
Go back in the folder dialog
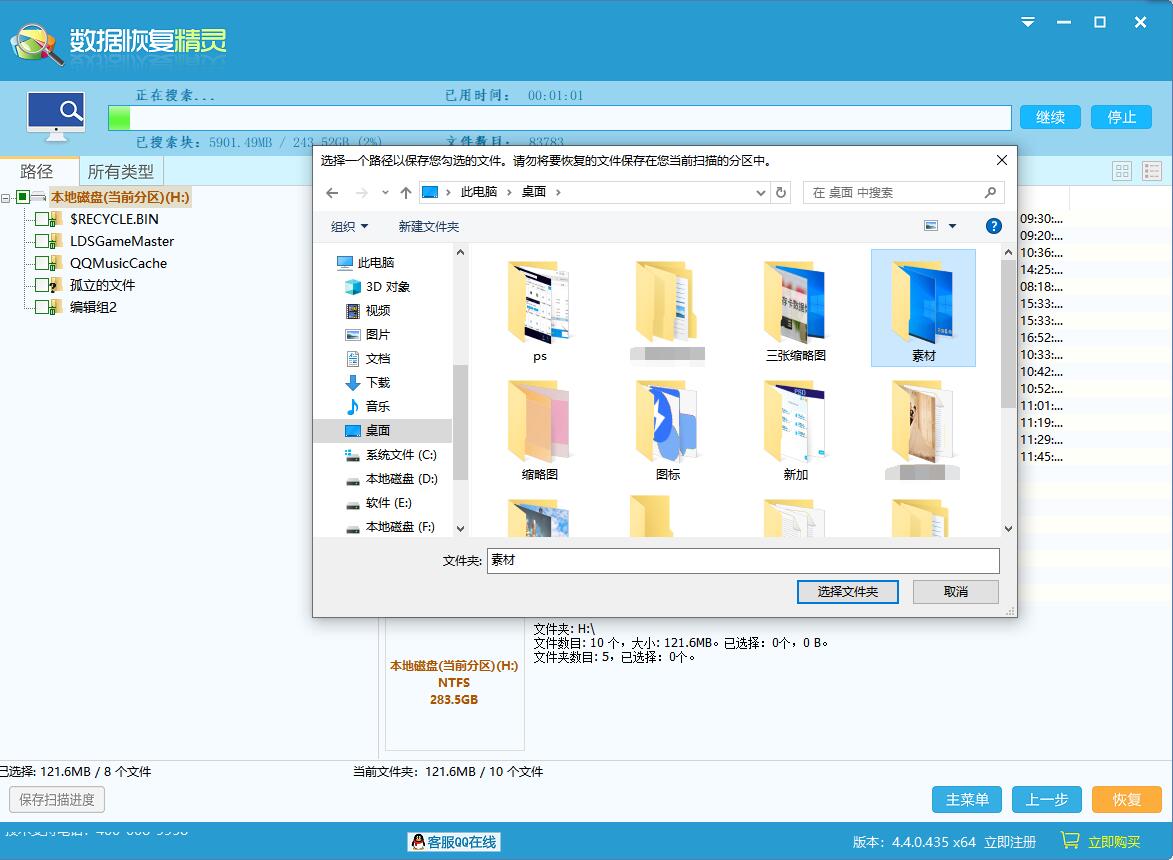point(332,192)
